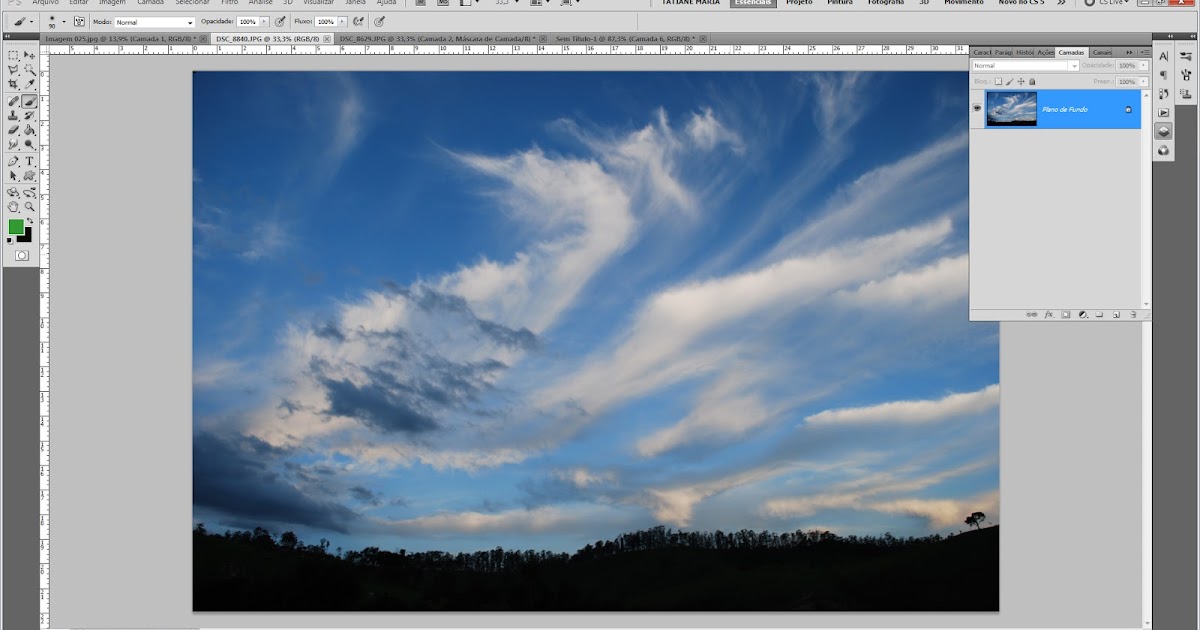Image resolution: width=1200 pixels, height=630 pixels.
Task: Select the Spot Healing Brush tool
Action: (14, 101)
